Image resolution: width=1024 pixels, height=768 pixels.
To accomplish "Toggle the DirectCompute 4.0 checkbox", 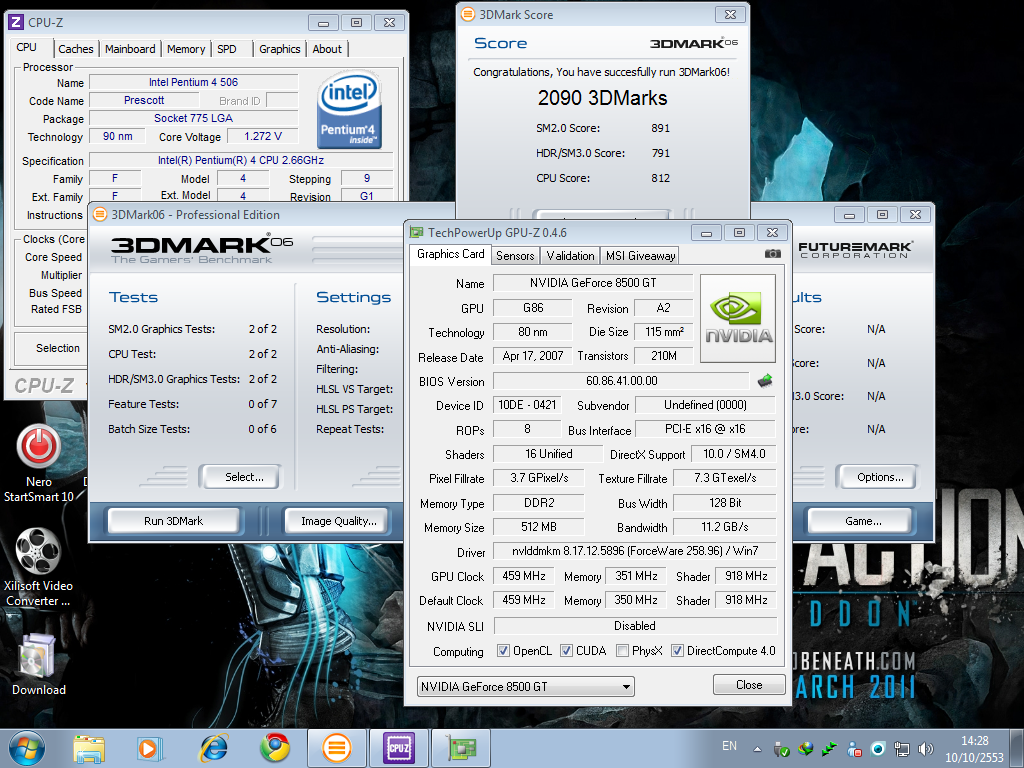I will (x=677, y=650).
